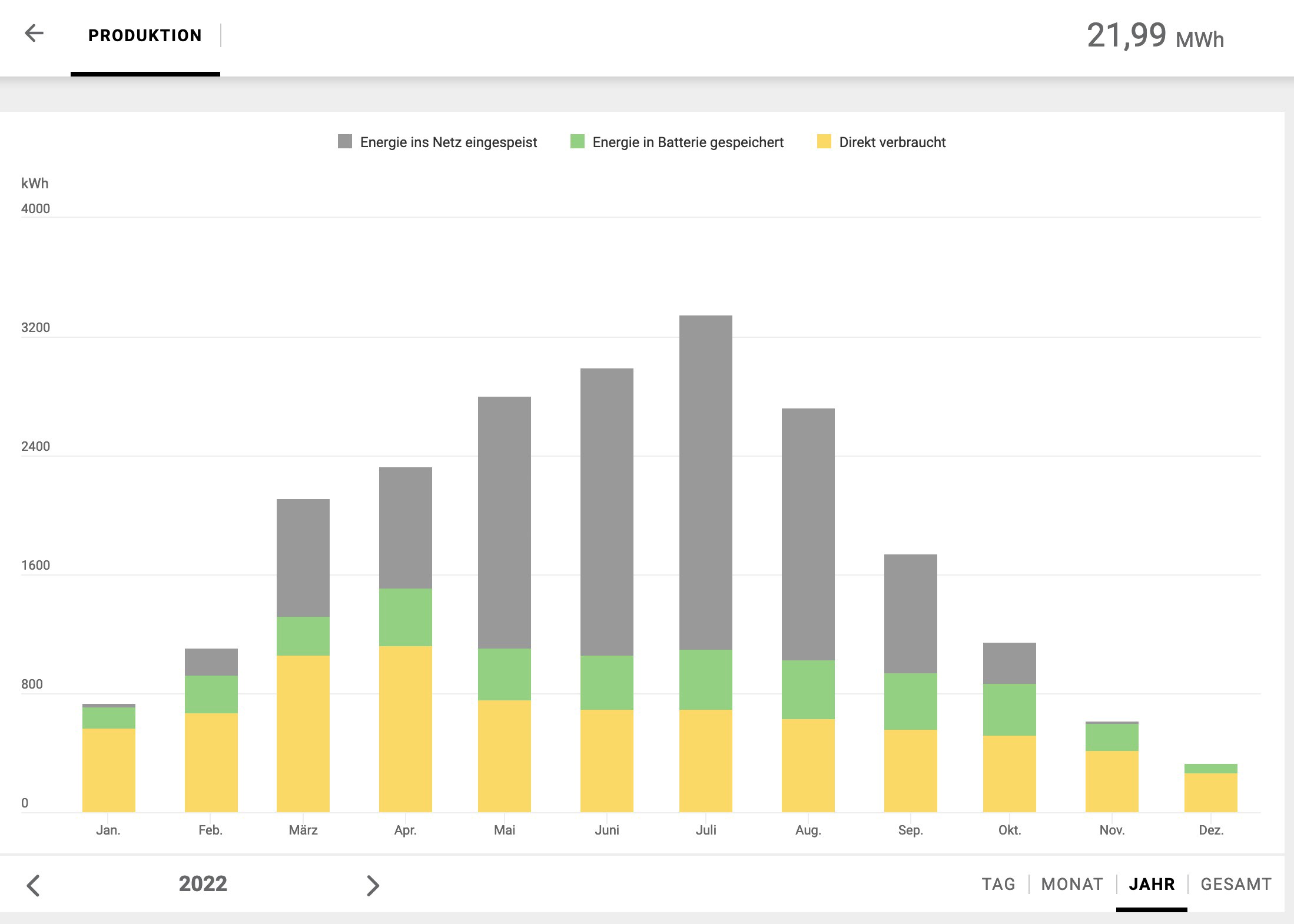Click the 1600 y-axis value
The width and height of the screenshot is (1294, 924).
pos(35,566)
